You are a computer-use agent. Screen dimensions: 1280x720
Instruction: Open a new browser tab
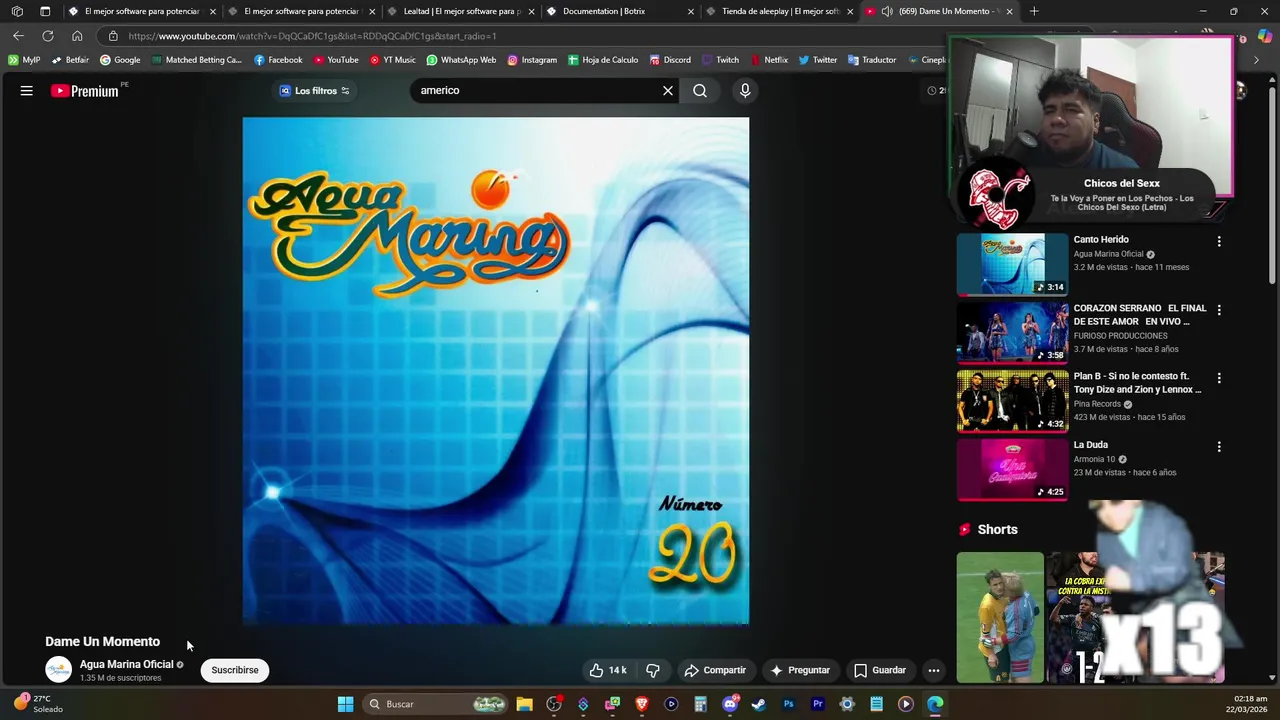pos(1034,11)
